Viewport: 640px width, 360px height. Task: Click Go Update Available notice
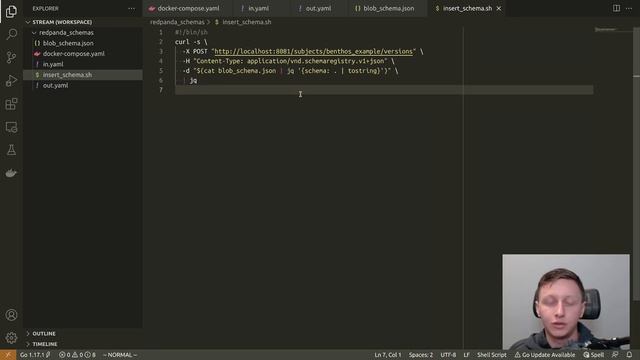[x=544, y=355]
